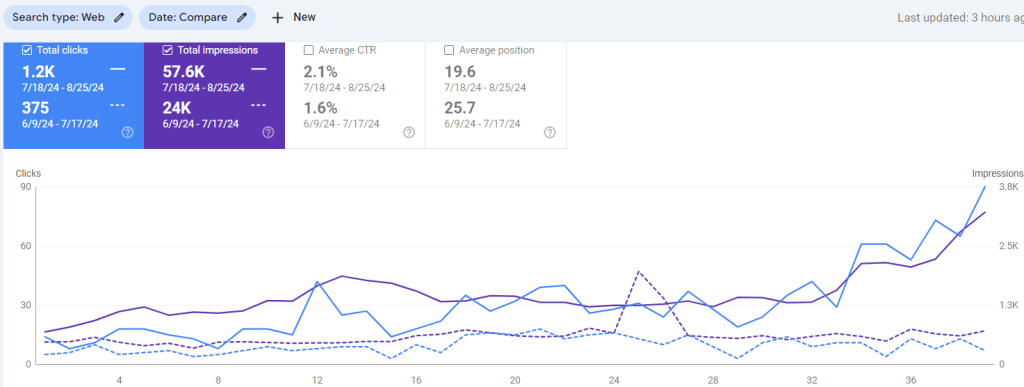1024x387 pixels.
Task: Enable the Average position checkbox
Action: tap(449, 50)
